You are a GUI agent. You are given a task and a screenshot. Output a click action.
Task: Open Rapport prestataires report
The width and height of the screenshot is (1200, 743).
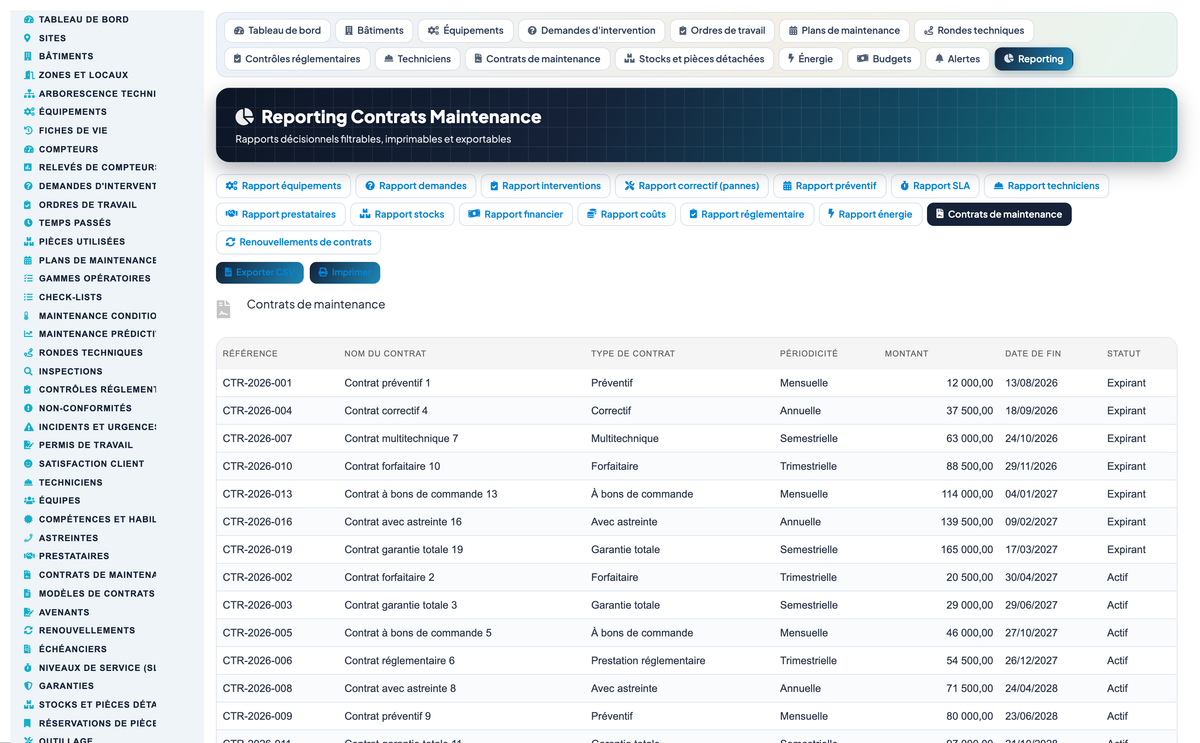[281, 214]
